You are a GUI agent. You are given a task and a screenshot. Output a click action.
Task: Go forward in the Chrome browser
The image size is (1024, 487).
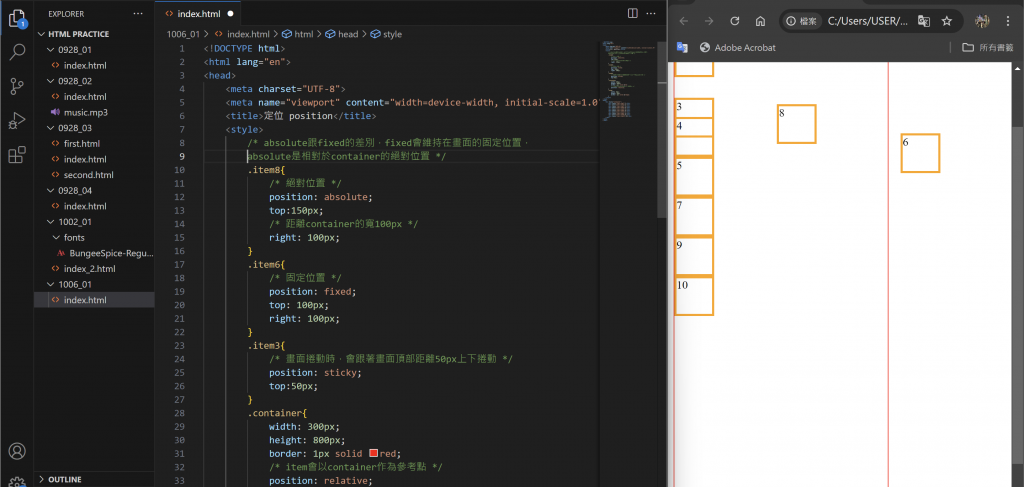tap(709, 21)
